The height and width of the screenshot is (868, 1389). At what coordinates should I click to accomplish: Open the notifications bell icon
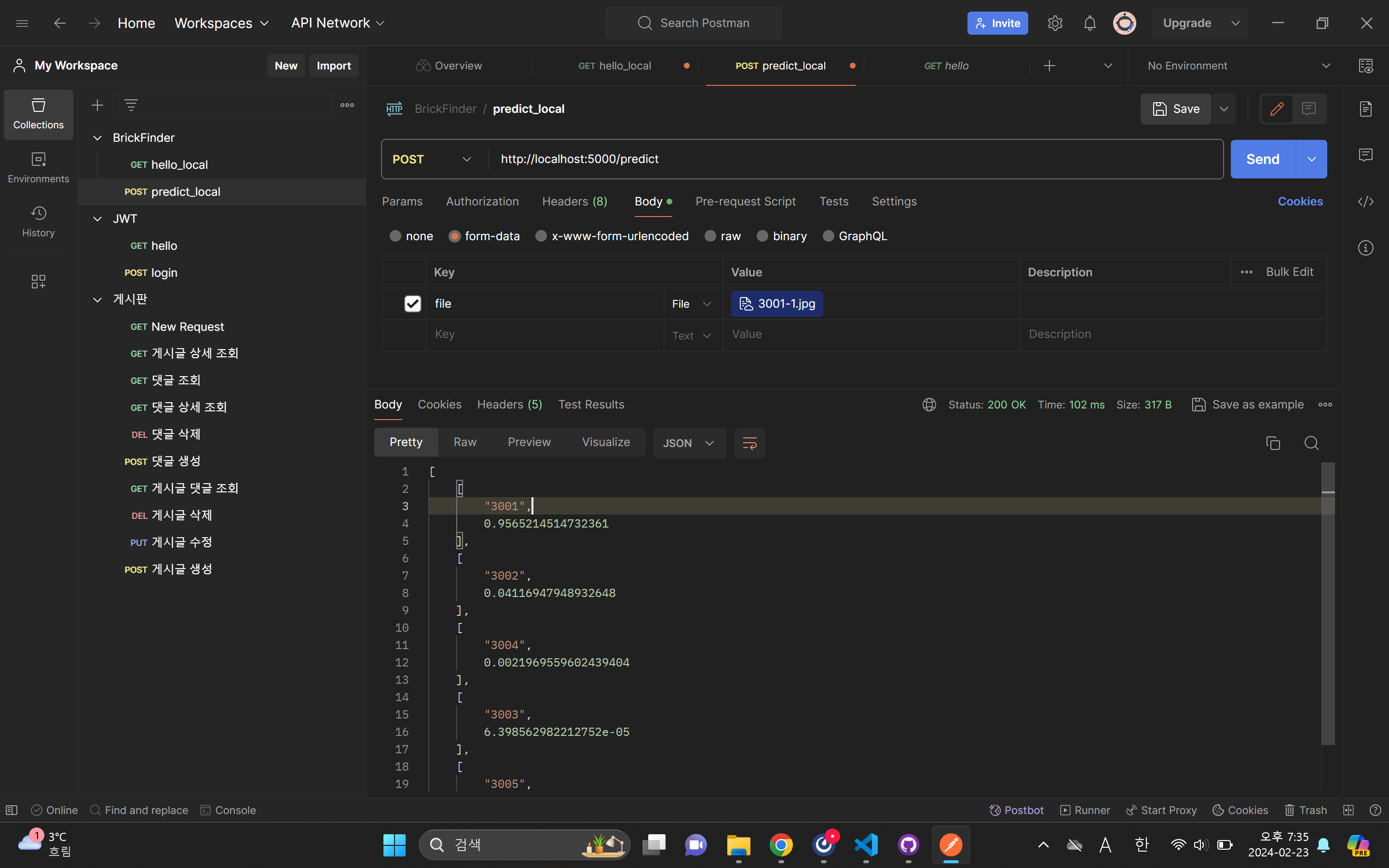(1089, 23)
